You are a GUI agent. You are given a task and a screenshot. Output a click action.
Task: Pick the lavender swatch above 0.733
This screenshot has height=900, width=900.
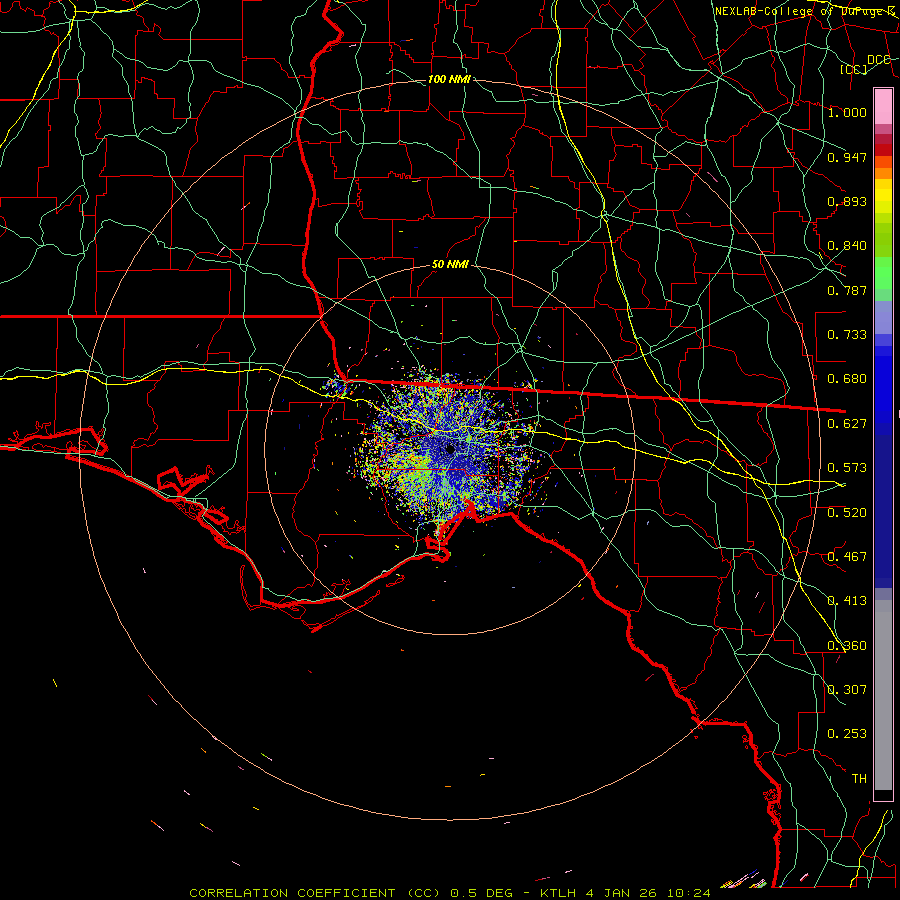click(x=883, y=317)
